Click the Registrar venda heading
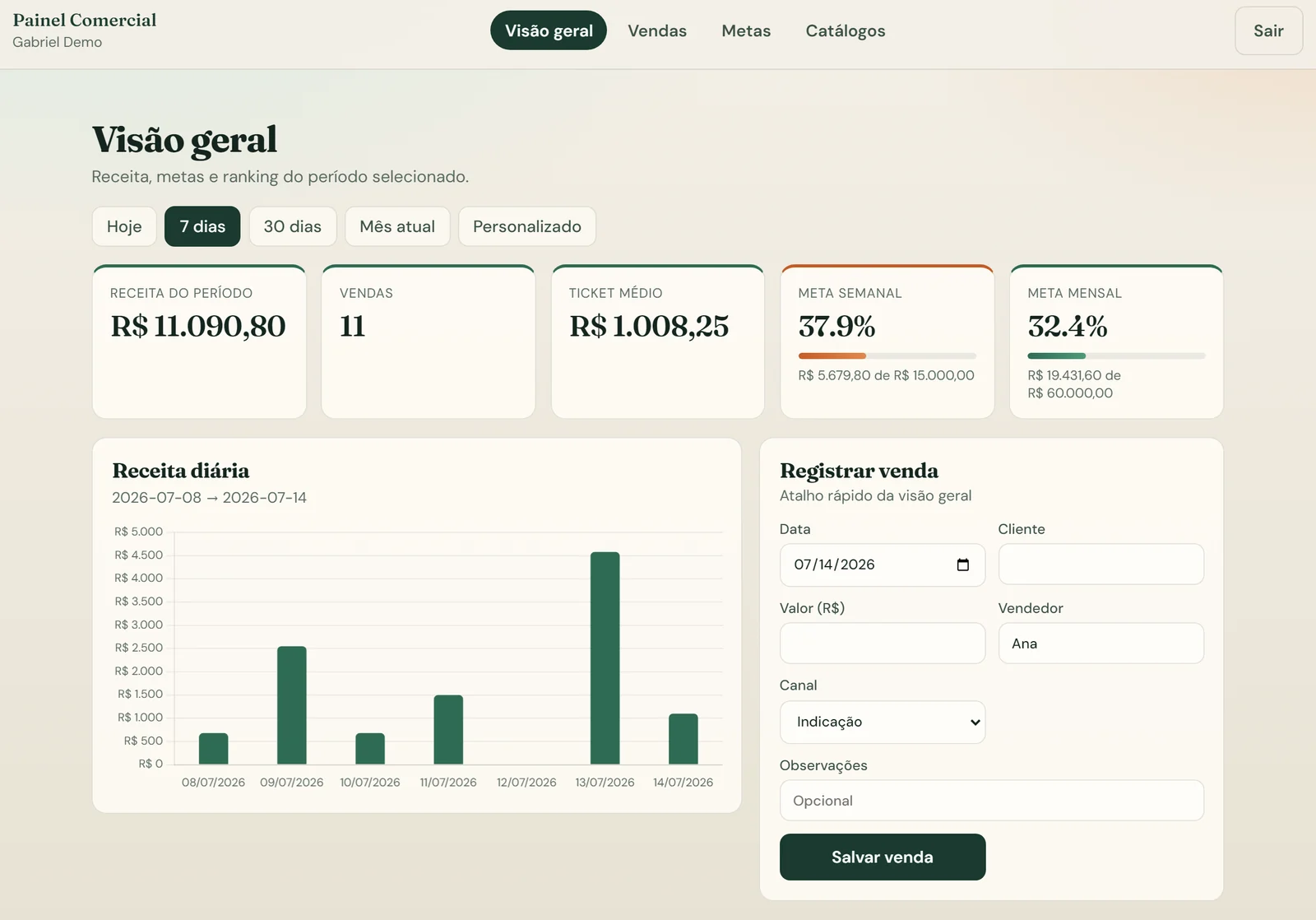Viewport: 1316px width, 920px height. (859, 471)
